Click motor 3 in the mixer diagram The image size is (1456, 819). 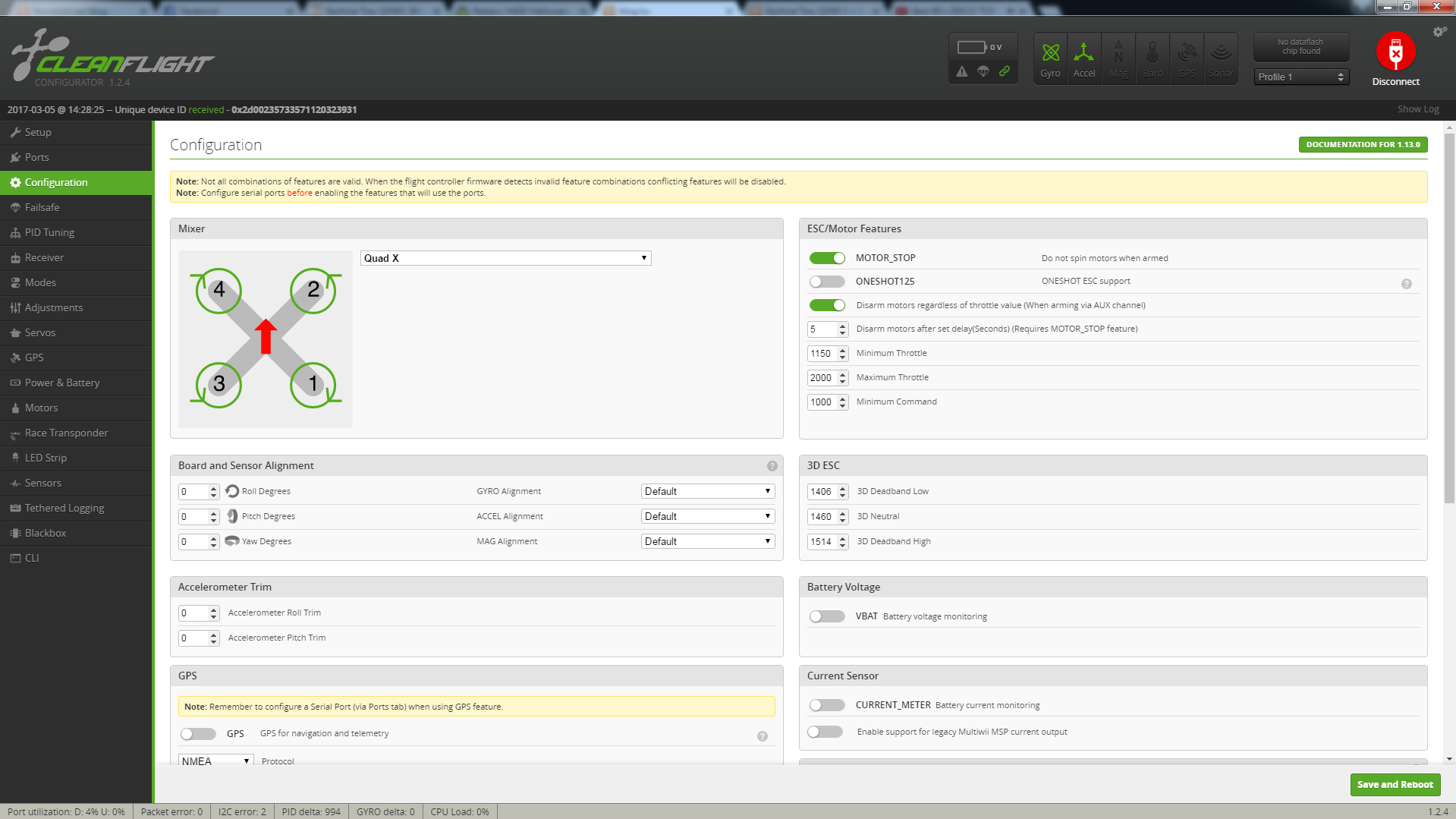pos(219,384)
